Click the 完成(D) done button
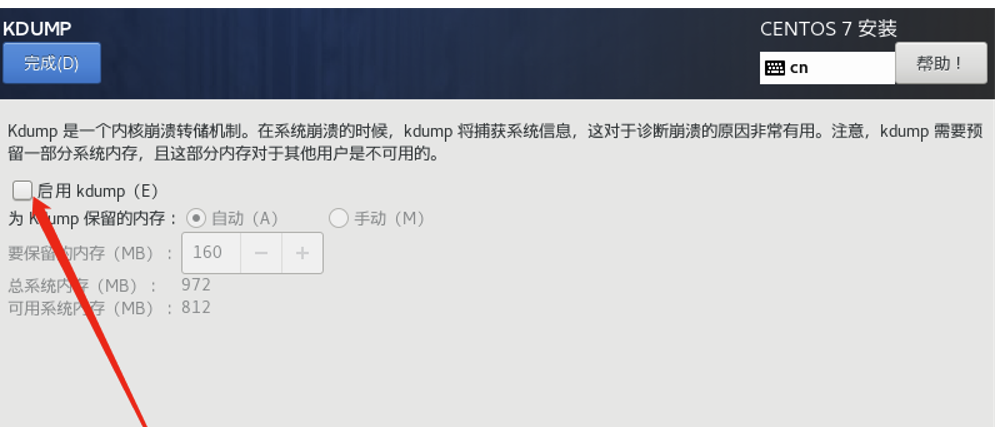This screenshot has height=427, width=1003. 51,63
